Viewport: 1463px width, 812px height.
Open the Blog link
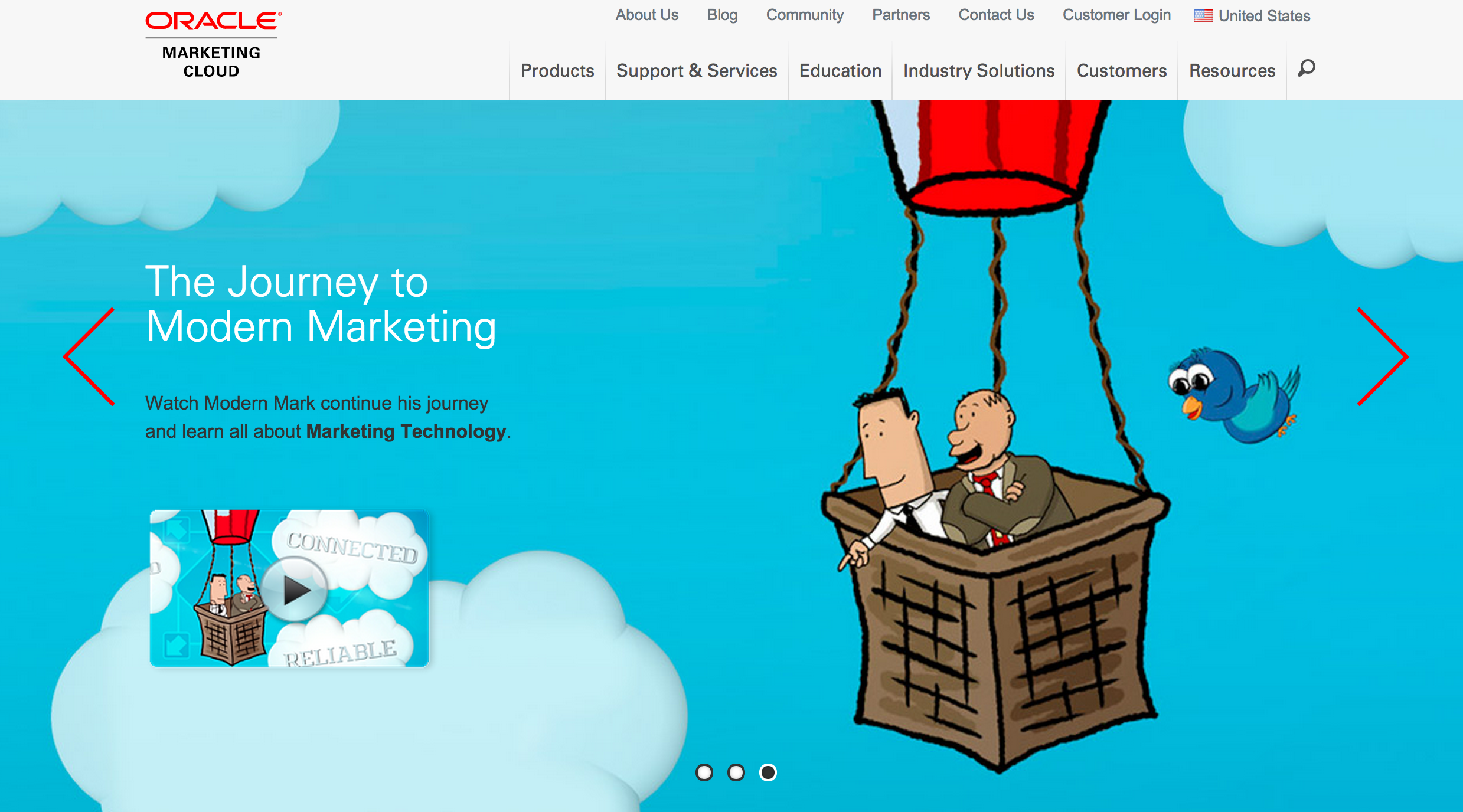coord(723,15)
